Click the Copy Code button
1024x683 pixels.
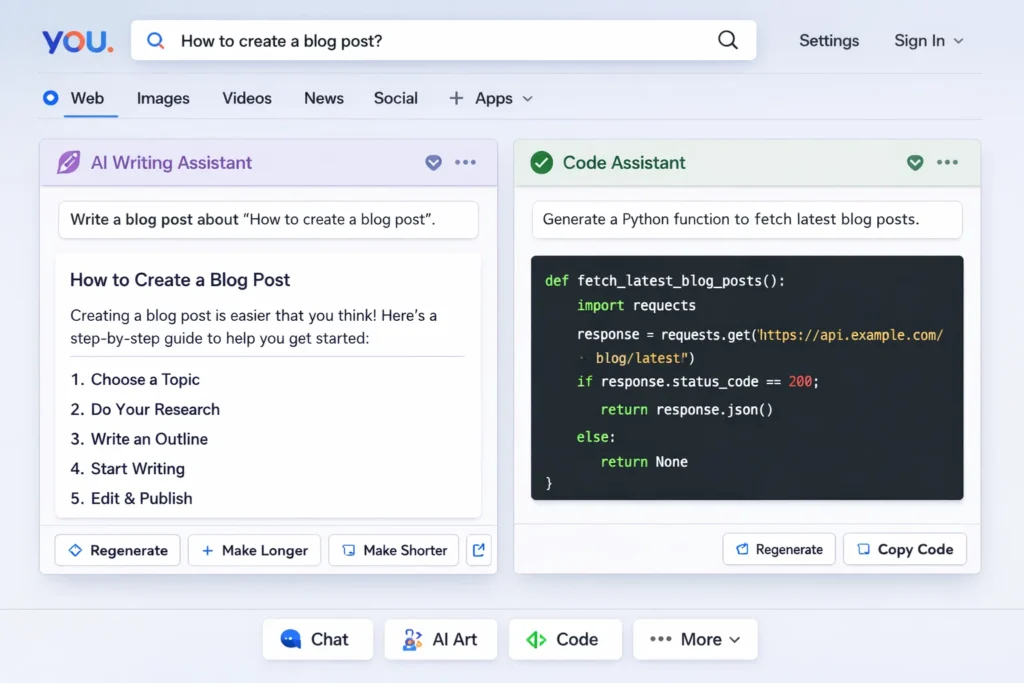[x=904, y=549]
